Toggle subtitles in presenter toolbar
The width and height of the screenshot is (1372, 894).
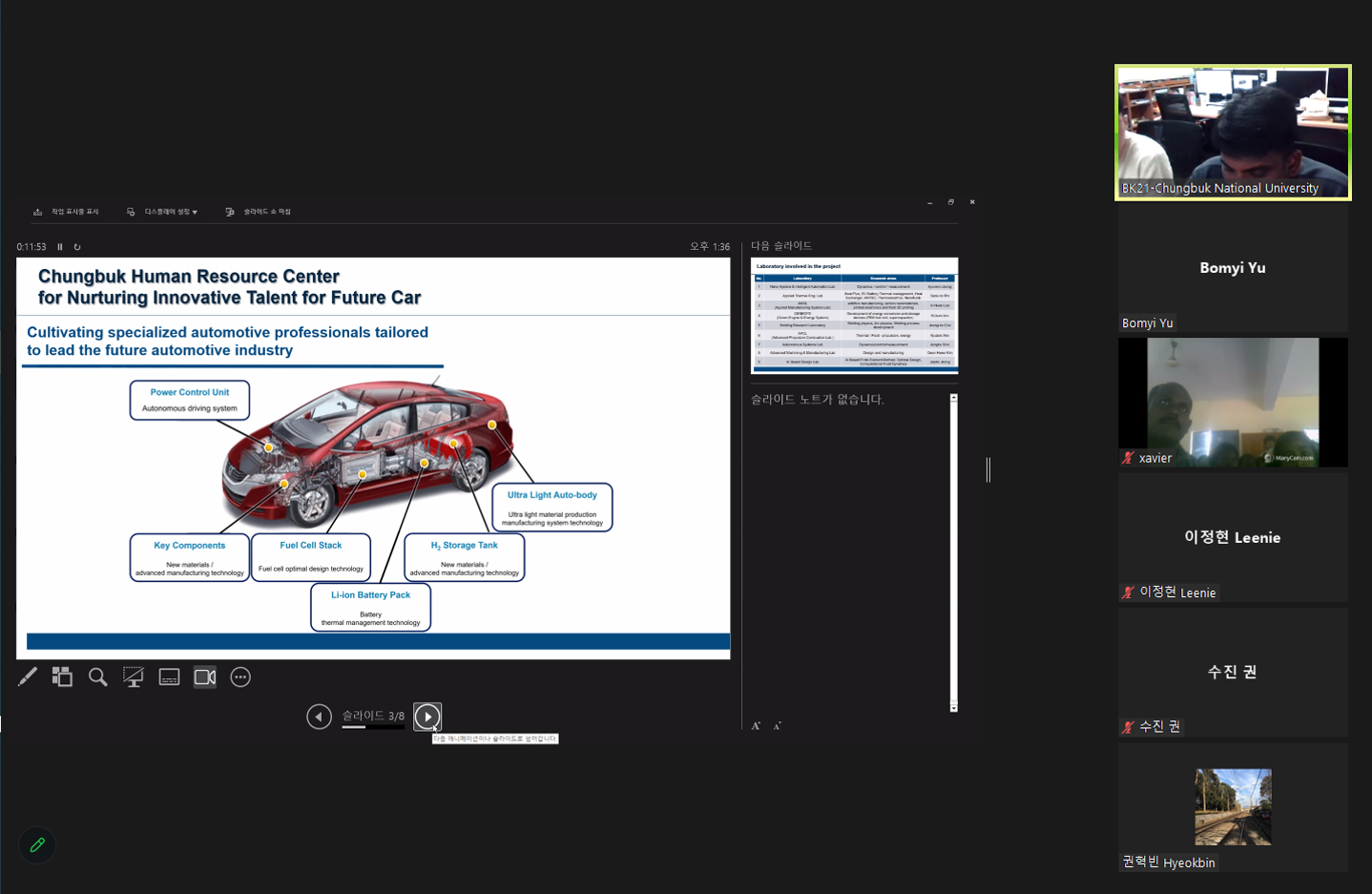click(x=169, y=677)
